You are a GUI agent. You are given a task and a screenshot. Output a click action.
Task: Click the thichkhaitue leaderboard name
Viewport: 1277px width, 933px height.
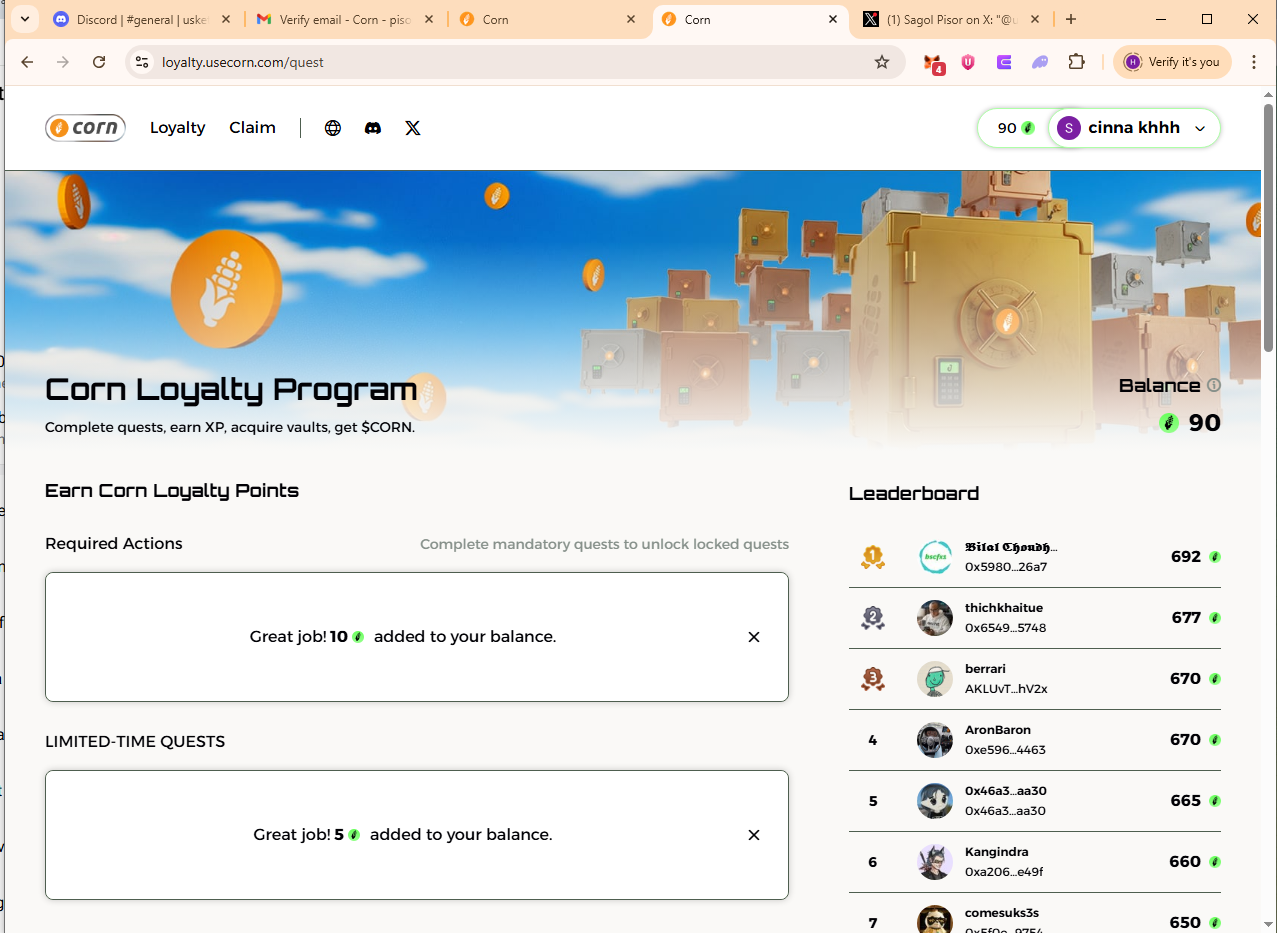click(1004, 608)
